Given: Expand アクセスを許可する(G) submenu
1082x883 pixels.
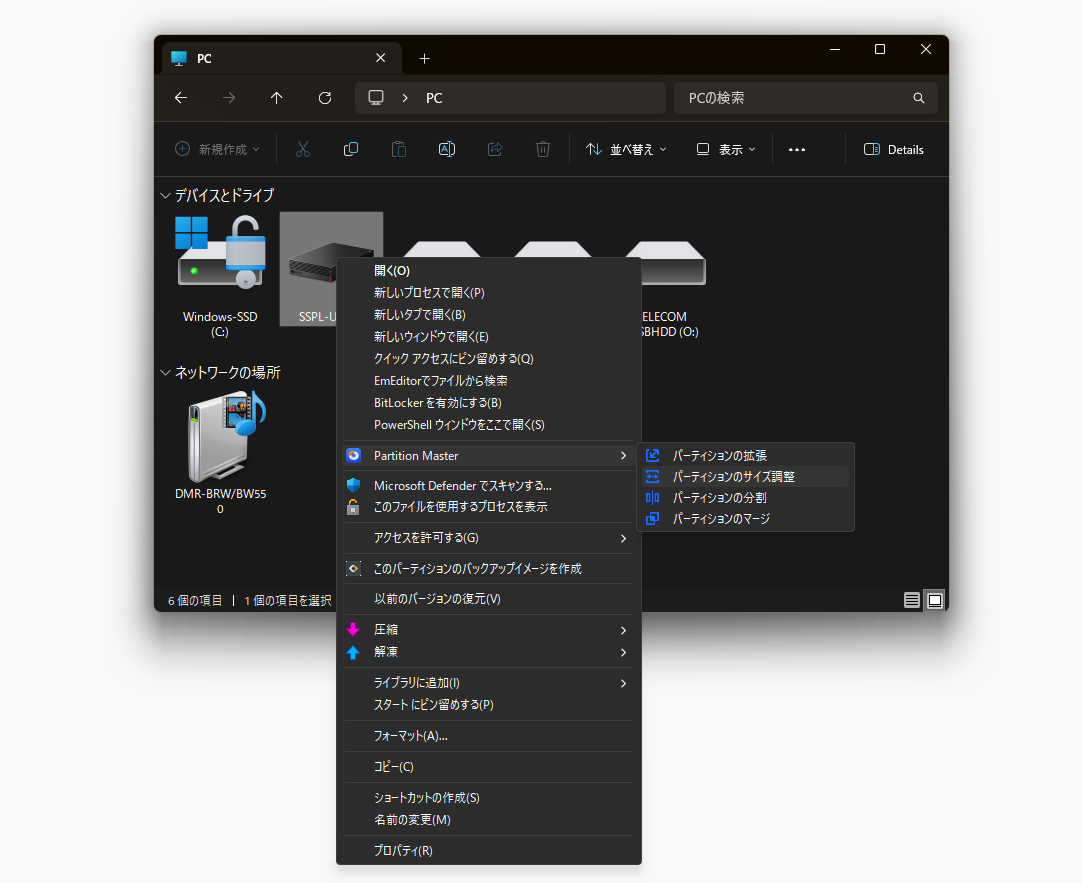Looking at the screenshot, I should coord(489,538).
